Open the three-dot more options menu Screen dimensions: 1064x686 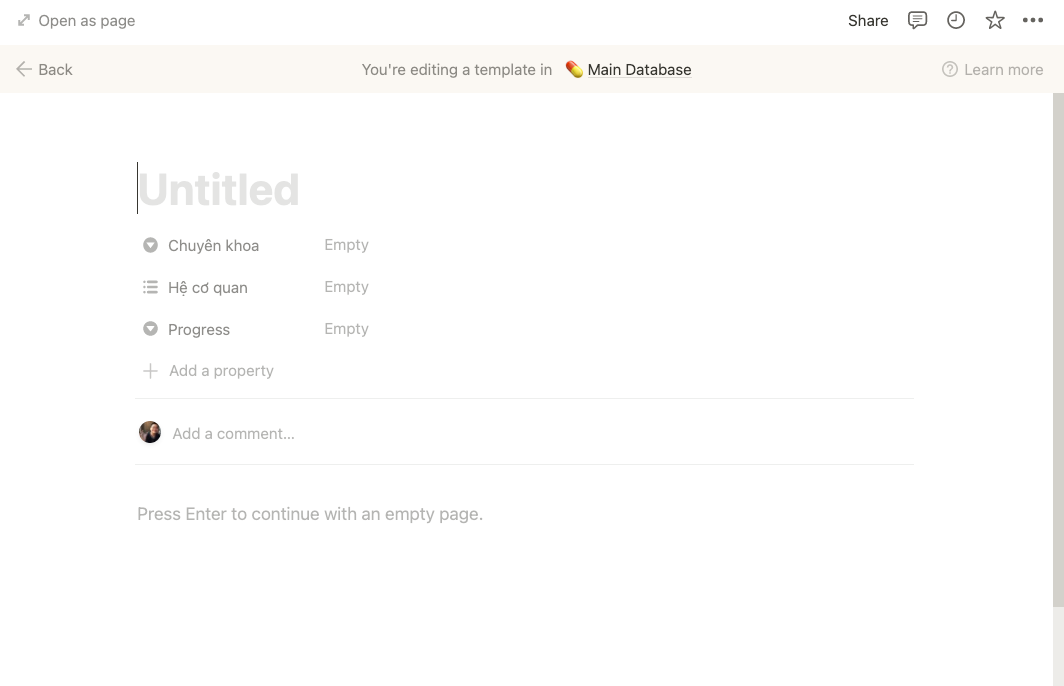pyautogui.click(x=1033, y=20)
